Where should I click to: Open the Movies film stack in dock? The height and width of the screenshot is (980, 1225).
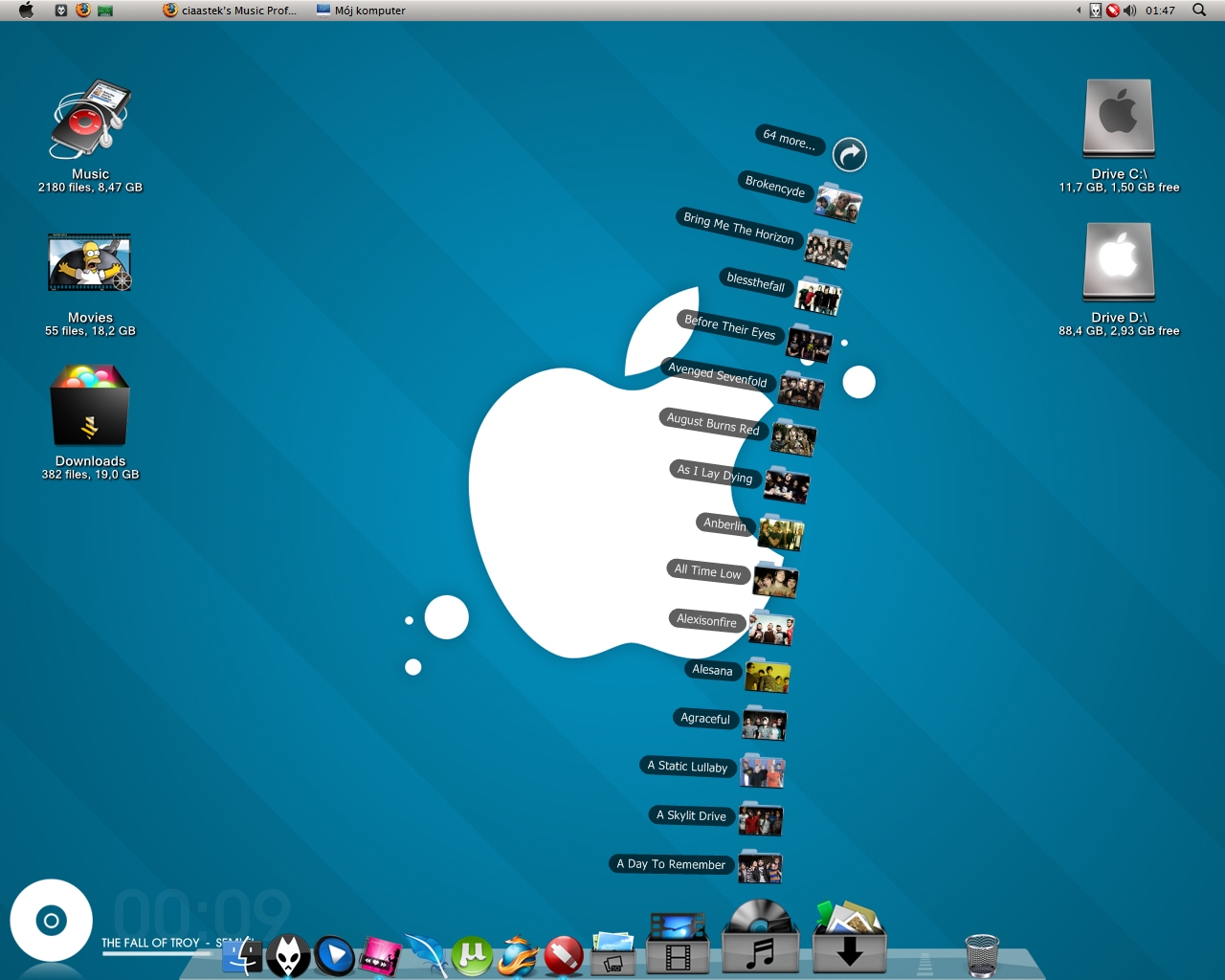678,944
